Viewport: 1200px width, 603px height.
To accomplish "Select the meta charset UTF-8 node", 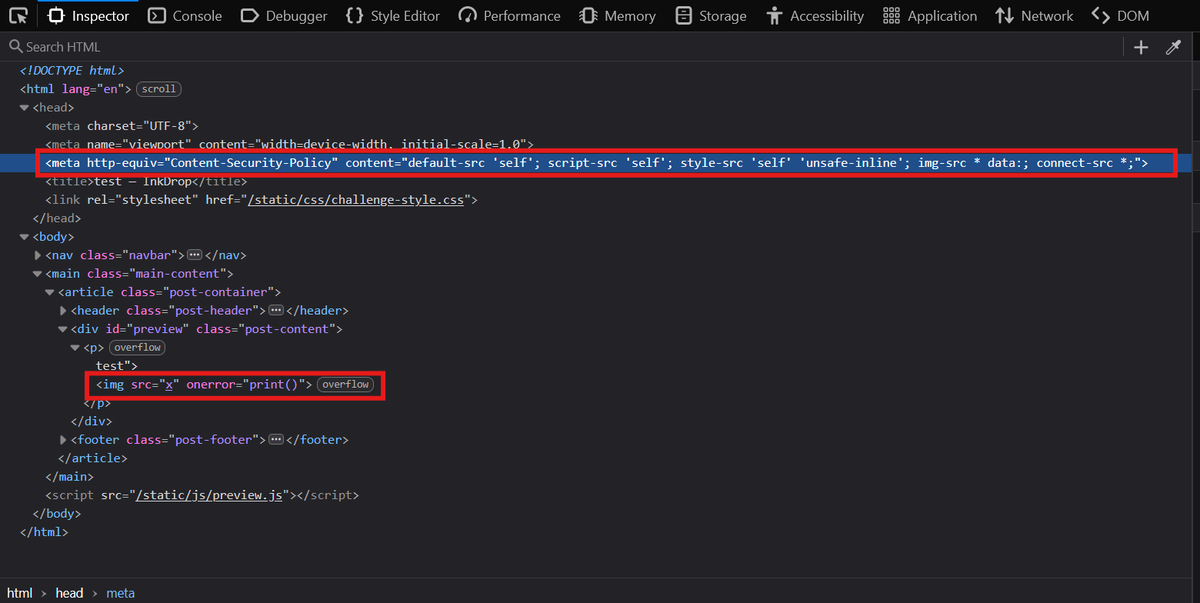I will 122,126.
